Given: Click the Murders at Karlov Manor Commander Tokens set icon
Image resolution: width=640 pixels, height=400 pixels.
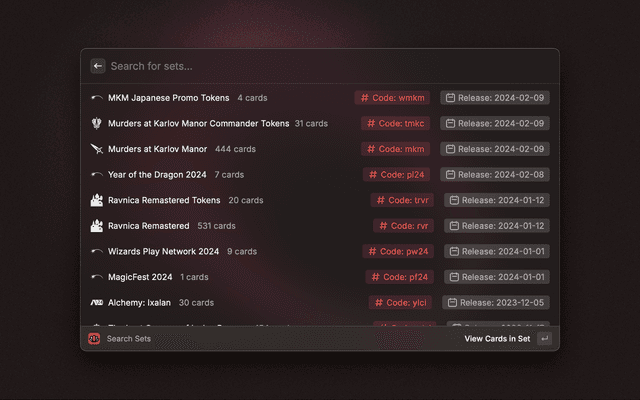Looking at the screenshot, I should [x=97, y=124].
